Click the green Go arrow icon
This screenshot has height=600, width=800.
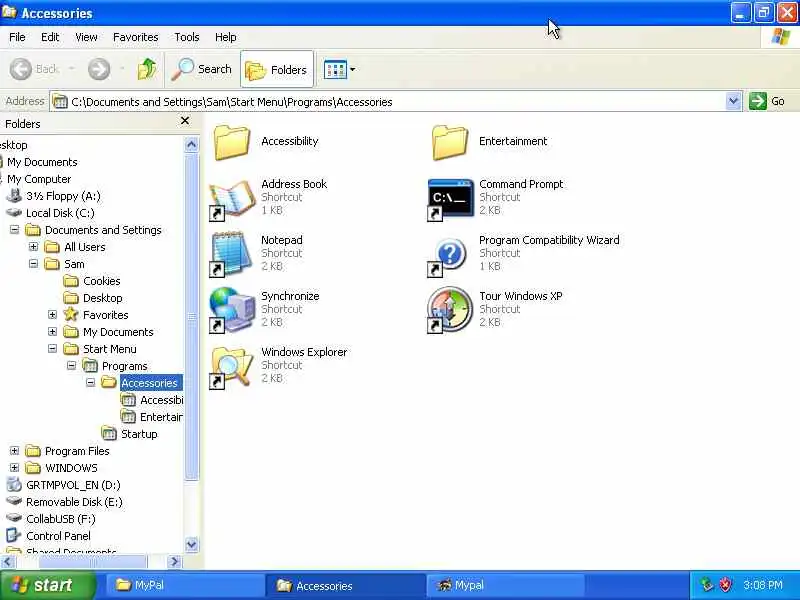758,101
